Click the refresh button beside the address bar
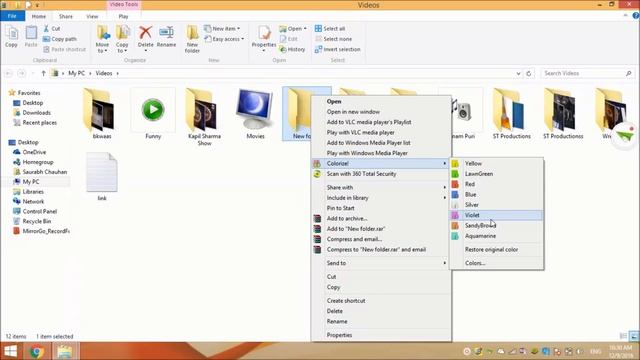Image resolution: width=640 pixels, height=360 pixels. (x=529, y=73)
